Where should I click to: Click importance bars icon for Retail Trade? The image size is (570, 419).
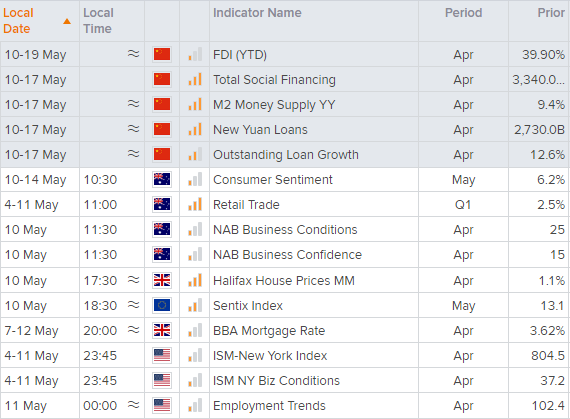[195, 204]
